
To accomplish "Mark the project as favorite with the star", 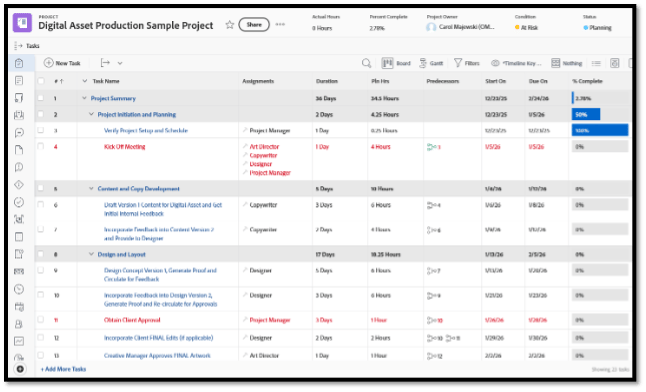I will [229, 25].
